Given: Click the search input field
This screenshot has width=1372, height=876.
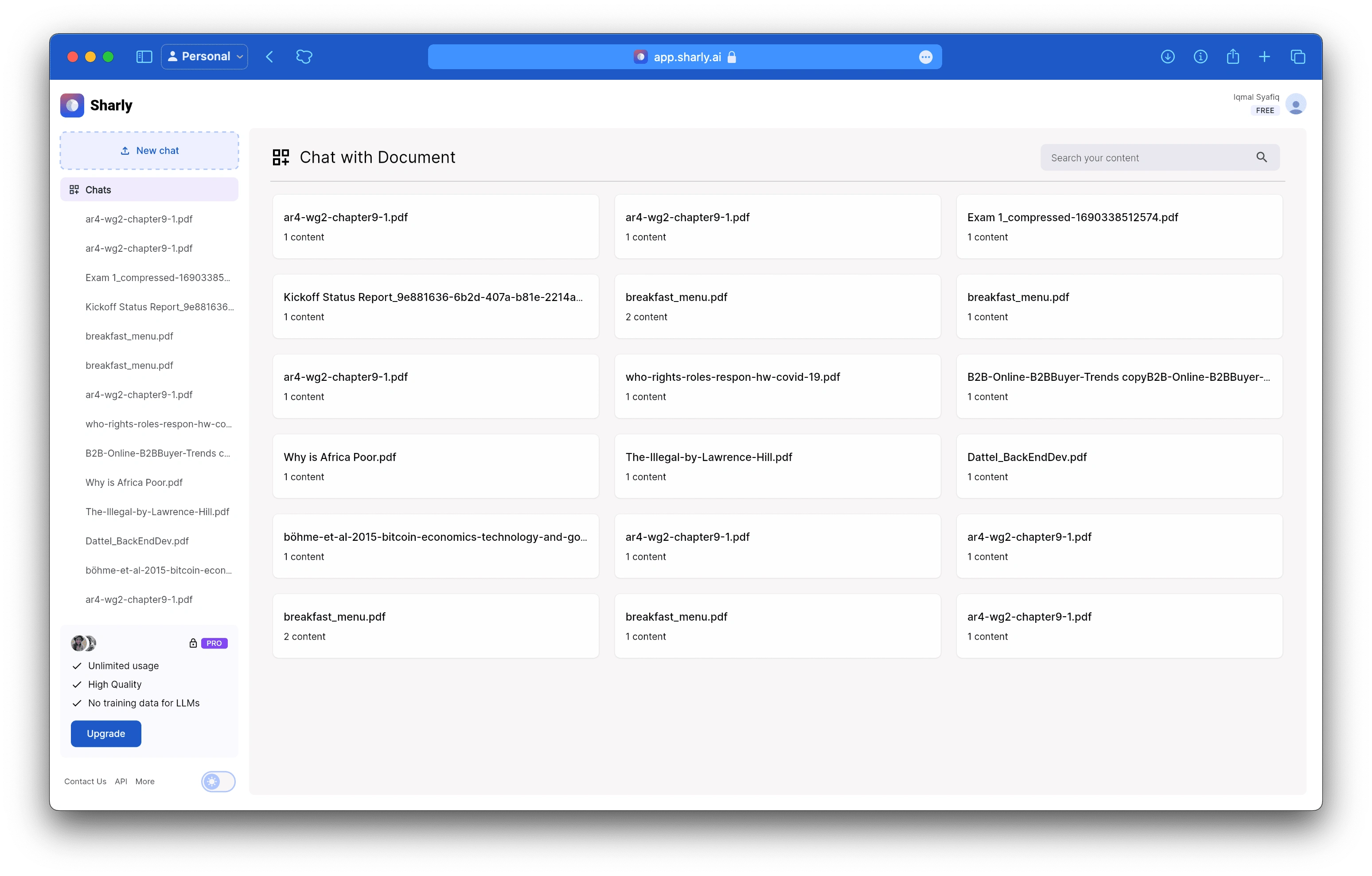Looking at the screenshot, I should (x=1148, y=156).
